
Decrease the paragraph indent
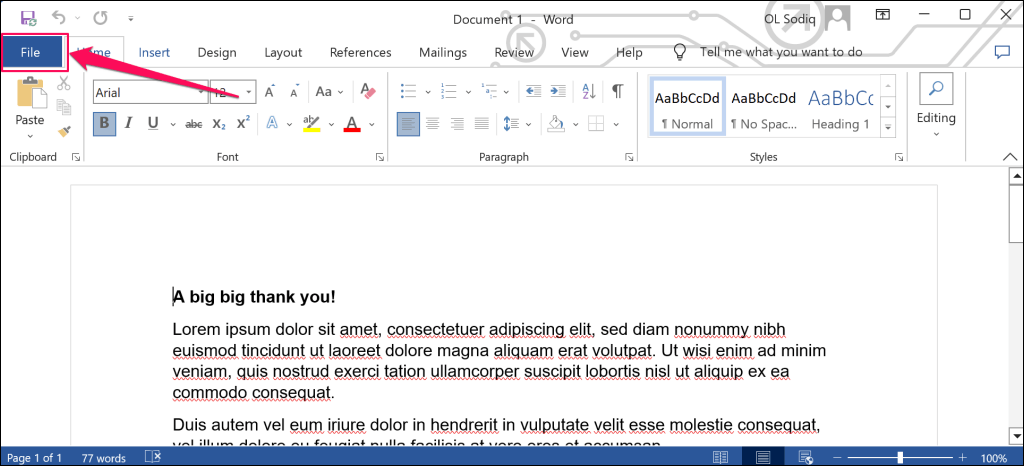(x=534, y=91)
